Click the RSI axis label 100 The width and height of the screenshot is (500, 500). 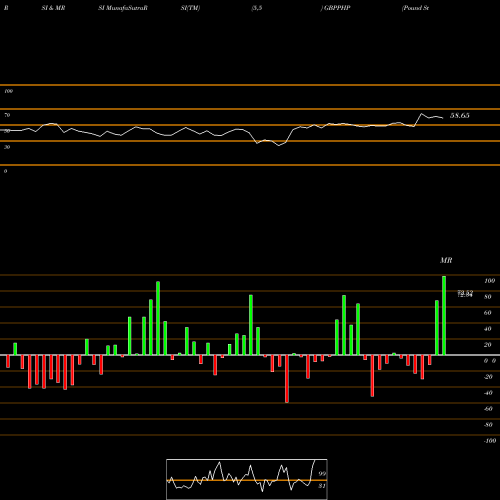(8, 91)
